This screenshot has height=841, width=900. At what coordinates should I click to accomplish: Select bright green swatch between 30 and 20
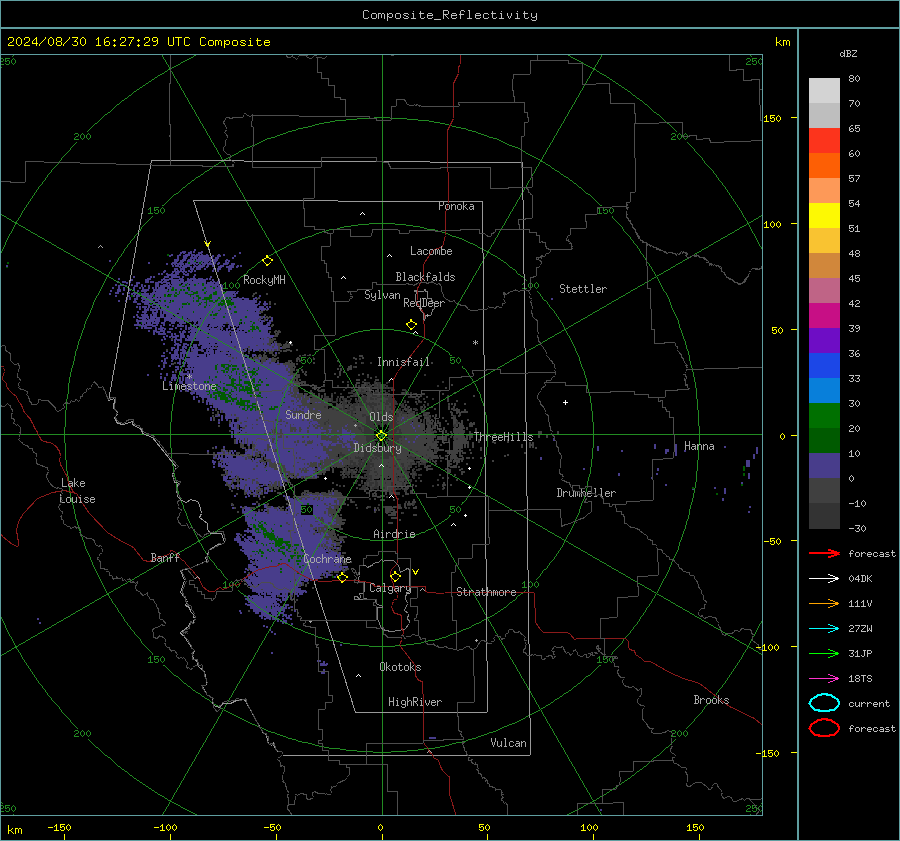824,416
